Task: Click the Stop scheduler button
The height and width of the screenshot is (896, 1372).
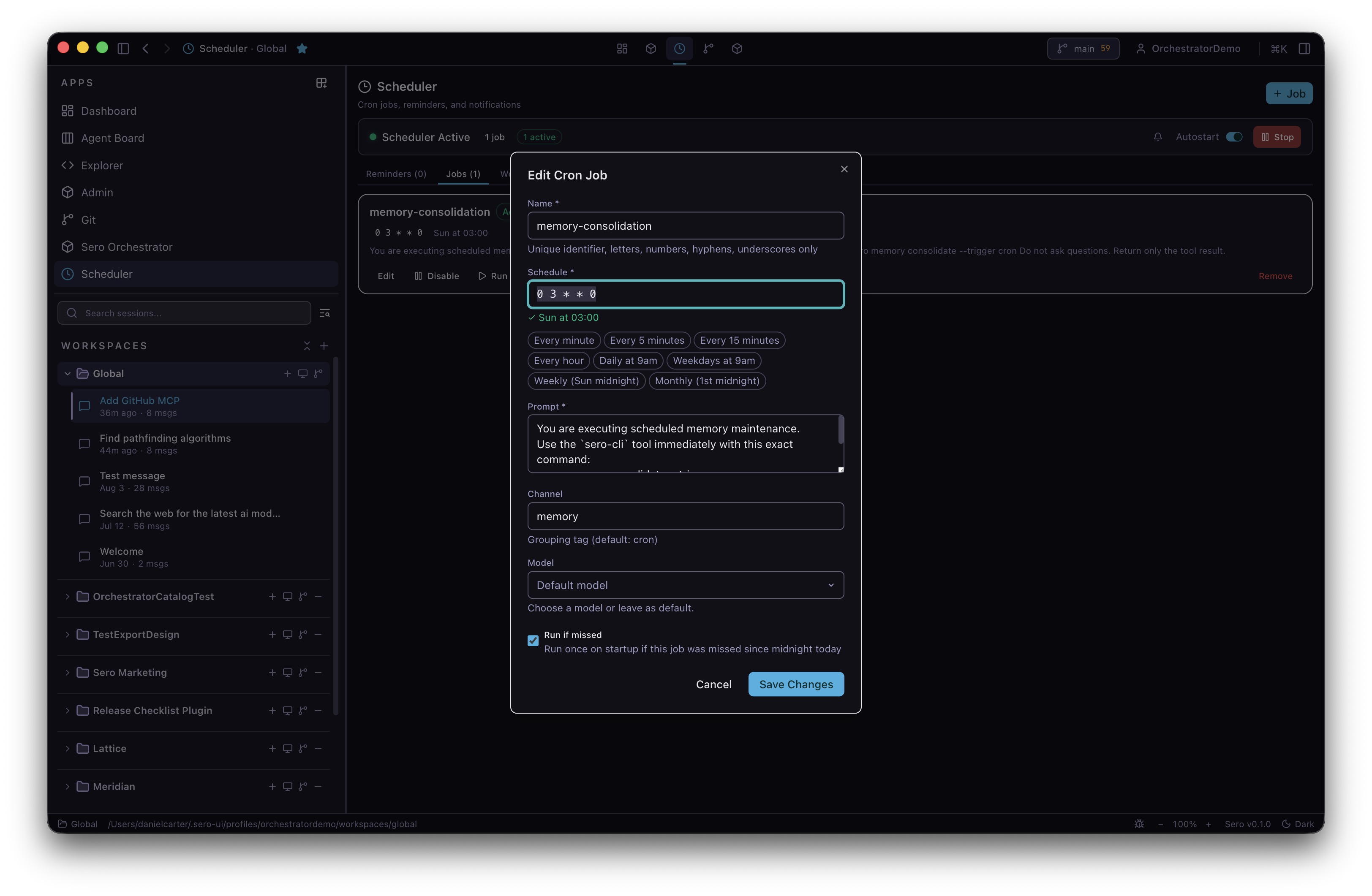Action: click(x=1277, y=137)
